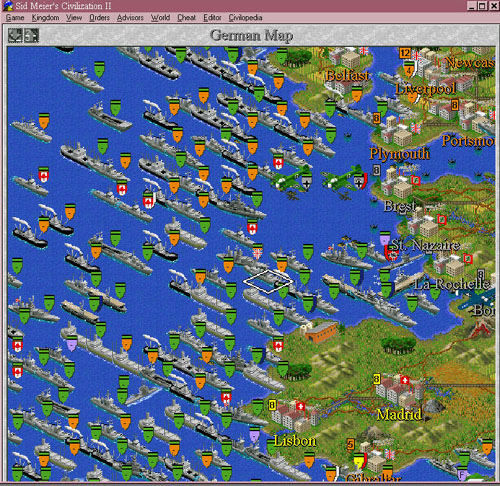Viewport: 500px width, 486px height.
Task: Click the application icon in the title bar
Action: [x=8, y=6]
